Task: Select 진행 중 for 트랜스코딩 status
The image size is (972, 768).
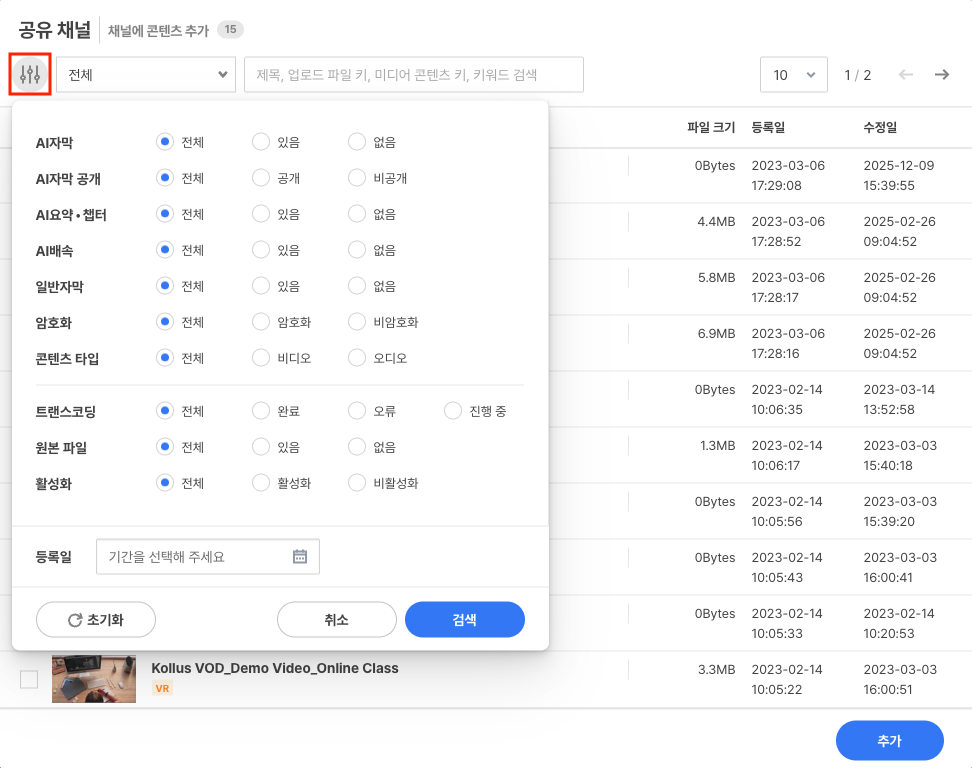Action: (452, 410)
